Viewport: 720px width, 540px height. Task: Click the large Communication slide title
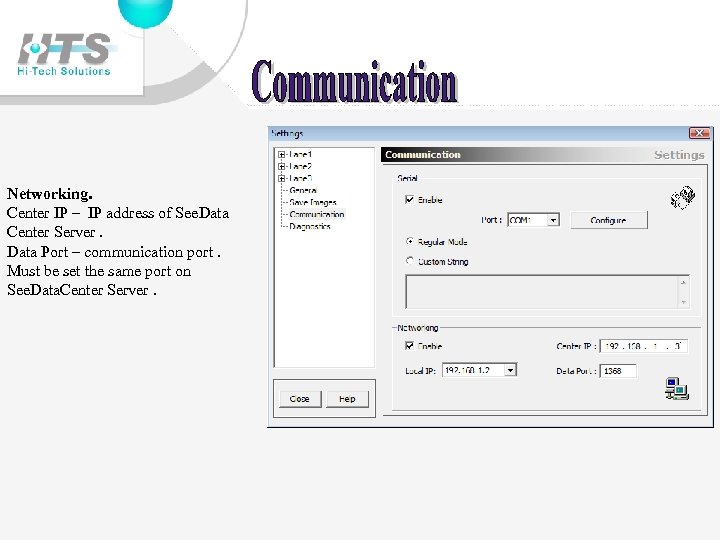[354, 81]
